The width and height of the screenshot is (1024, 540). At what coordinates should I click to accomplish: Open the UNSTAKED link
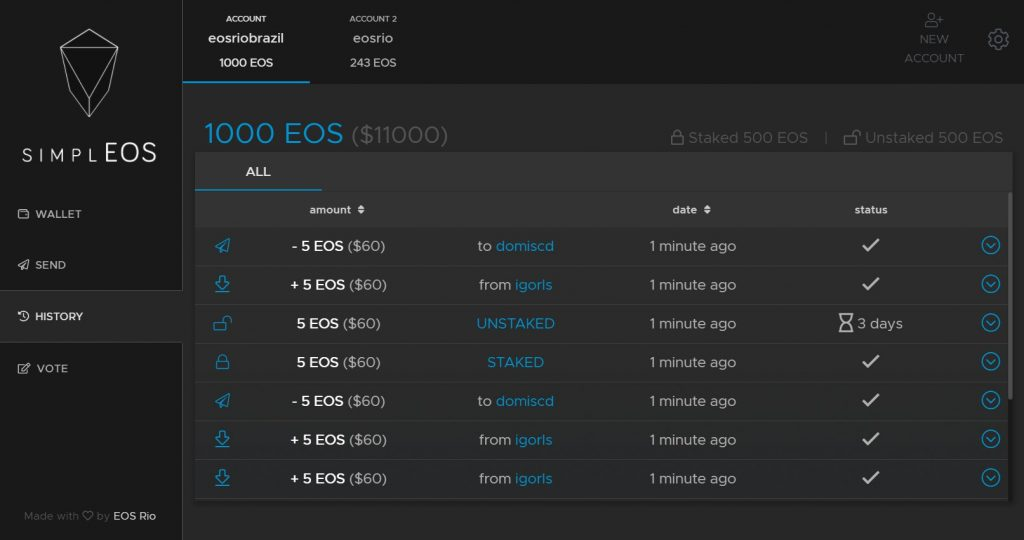click(x=515, y=323)
